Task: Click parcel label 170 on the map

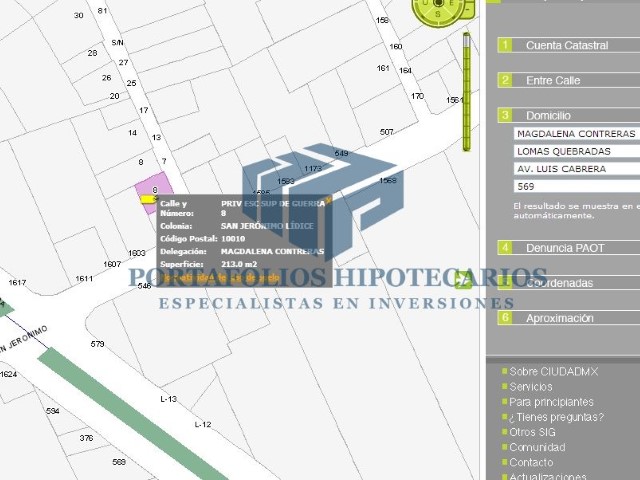Action: (x=418, y=96)
